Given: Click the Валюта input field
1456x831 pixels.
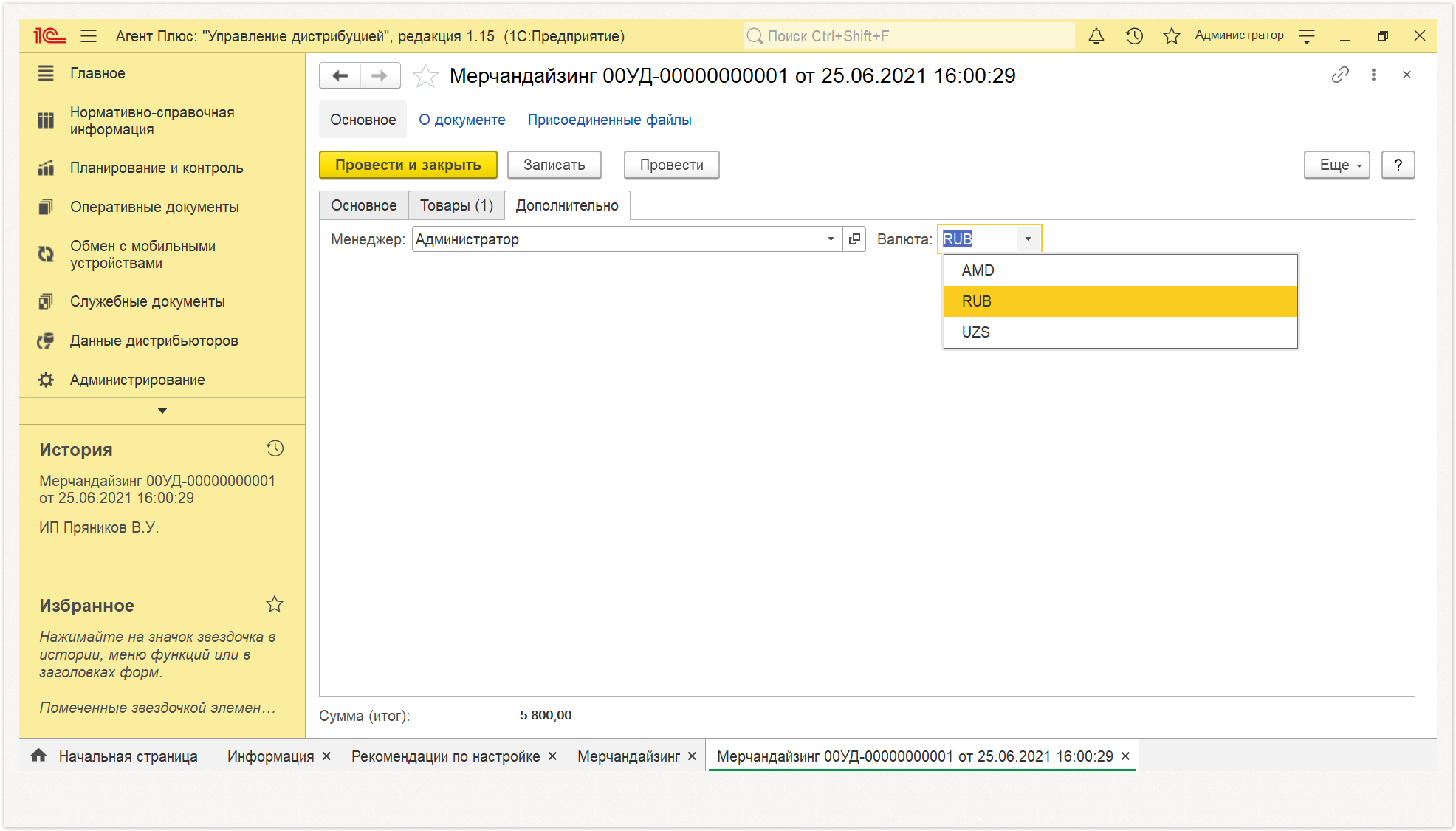Looking at the screenshot, I should tap(978, 239).
